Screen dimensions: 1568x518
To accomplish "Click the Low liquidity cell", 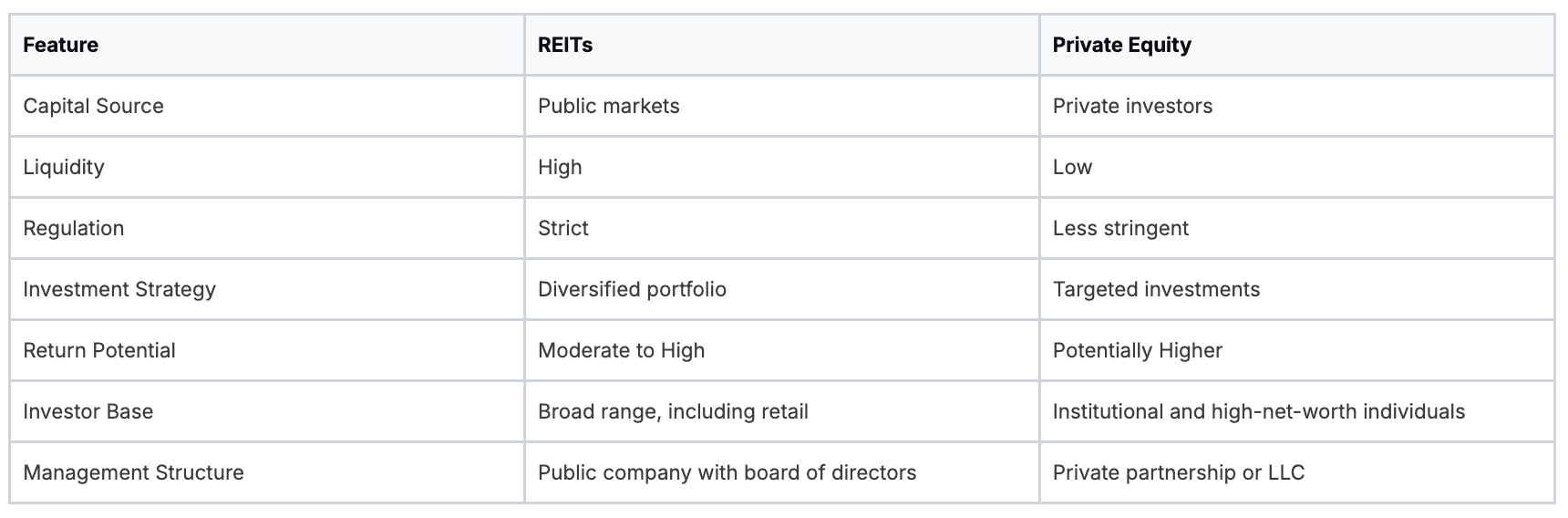I will coord(1072,167).
